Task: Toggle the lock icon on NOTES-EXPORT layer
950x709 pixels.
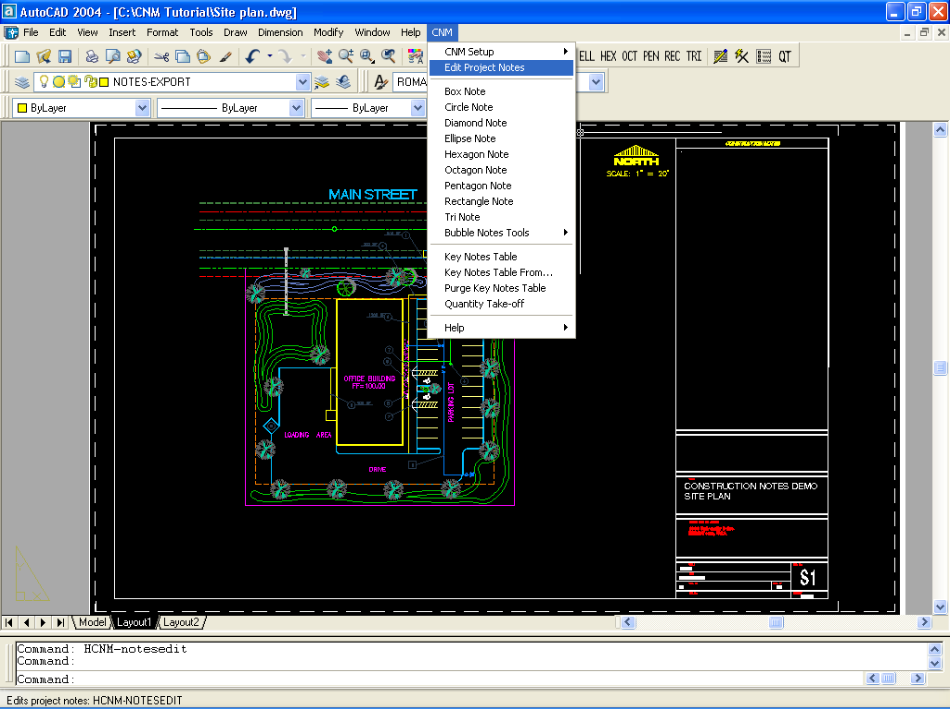Action: pos(89,82)
